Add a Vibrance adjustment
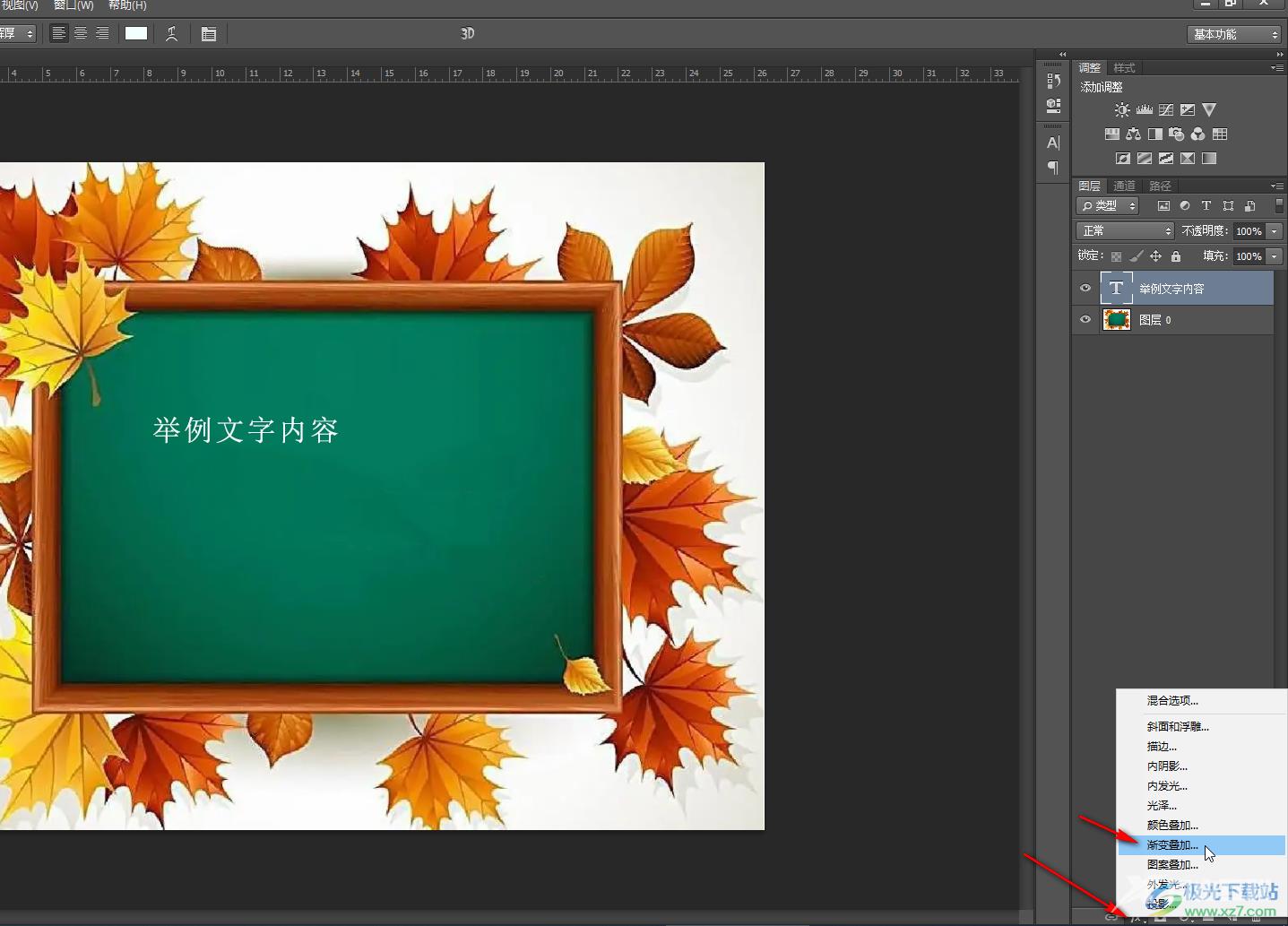 pos(1209,109)
